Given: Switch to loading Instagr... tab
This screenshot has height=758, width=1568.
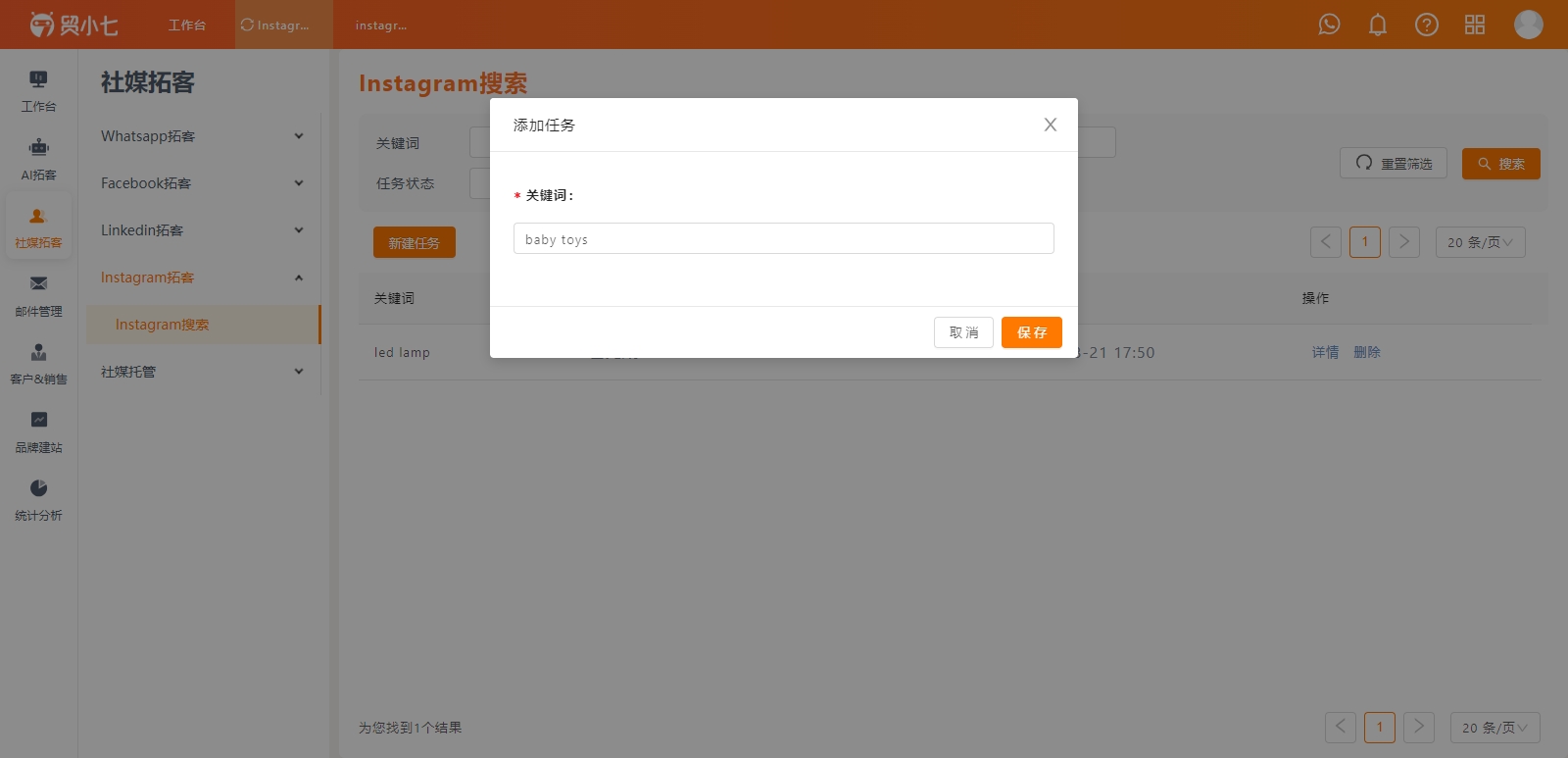Looking at the screenshot, I should coord(284,25).
